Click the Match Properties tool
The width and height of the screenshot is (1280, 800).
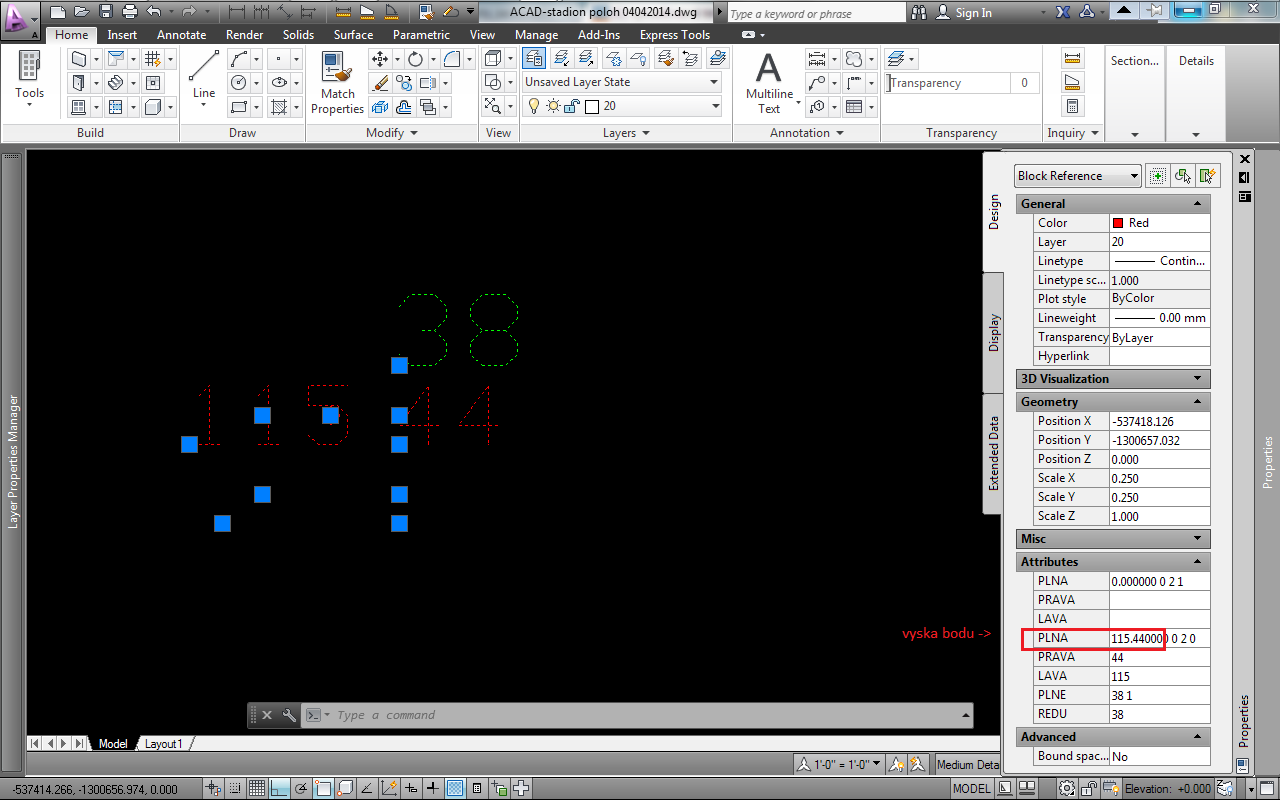click(337, 83)
